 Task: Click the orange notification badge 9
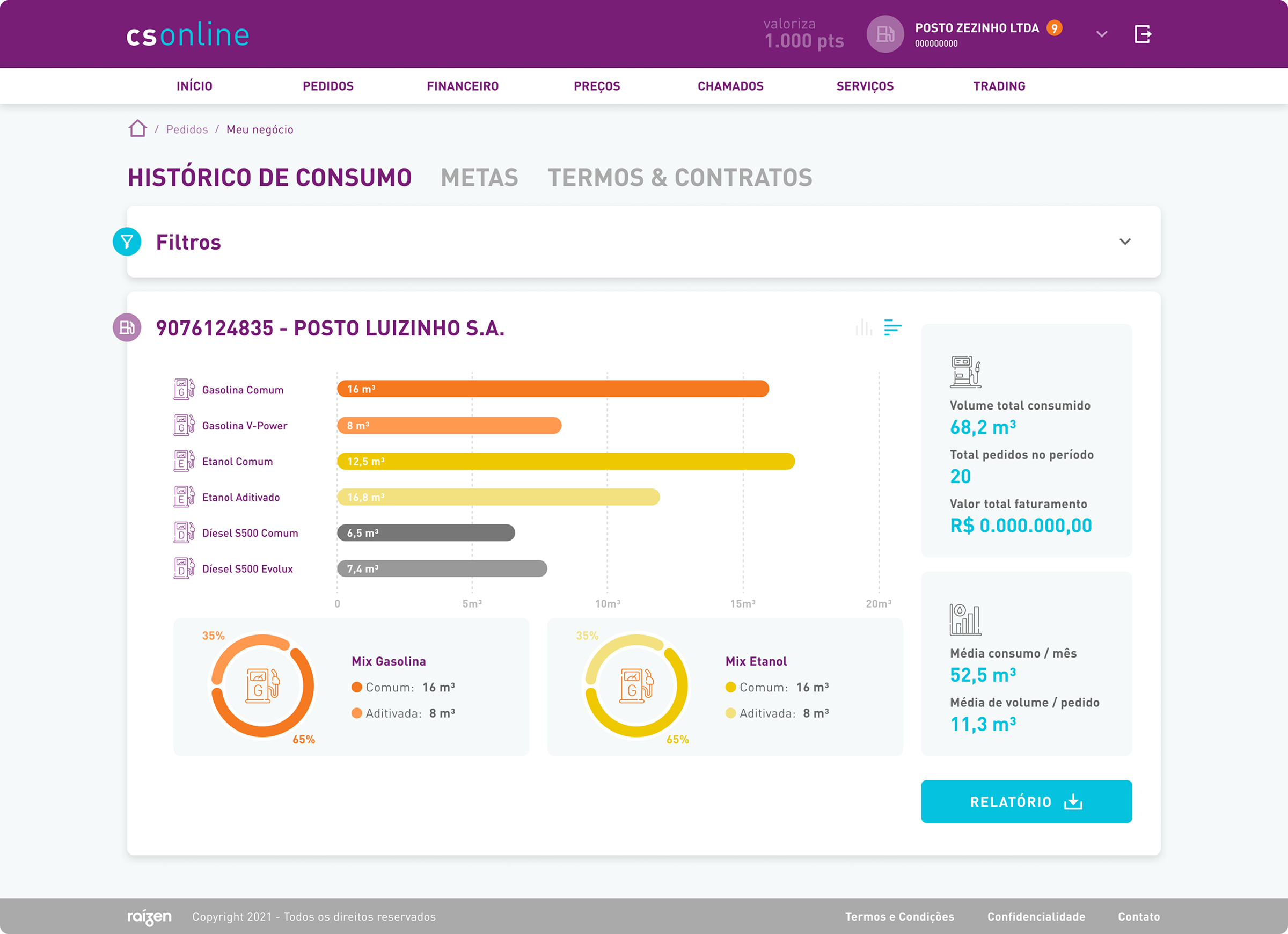1054,28
